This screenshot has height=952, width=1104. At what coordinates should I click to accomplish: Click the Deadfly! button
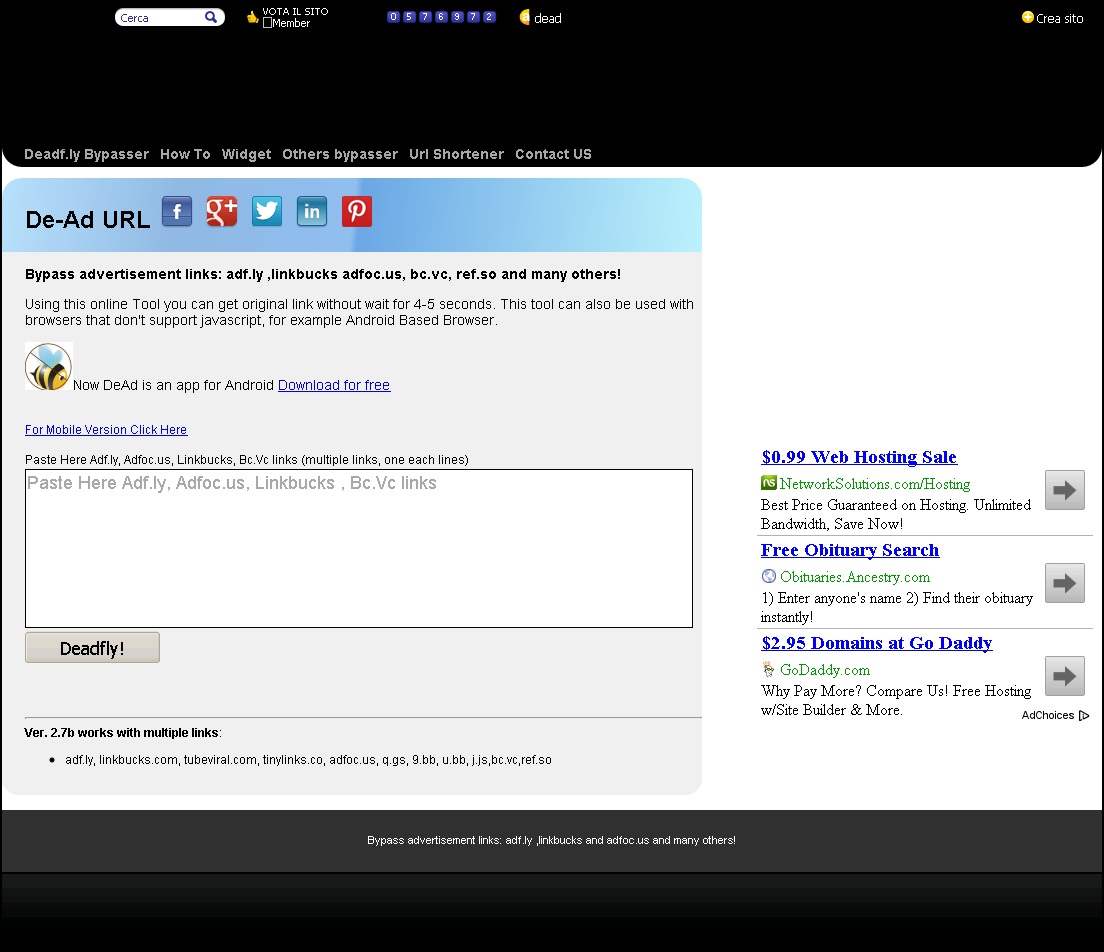click(x=92, y=648)
